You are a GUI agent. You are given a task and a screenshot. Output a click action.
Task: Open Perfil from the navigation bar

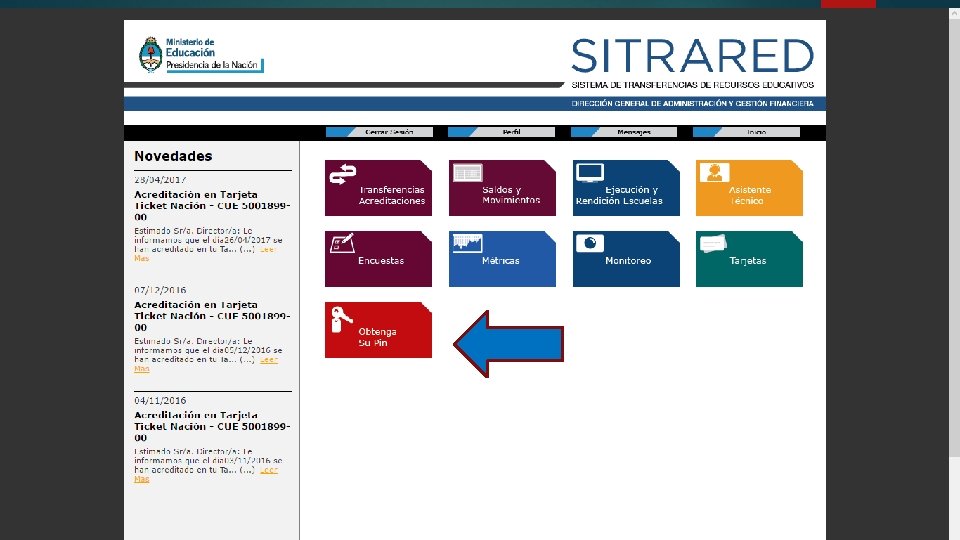click(501, 132)
